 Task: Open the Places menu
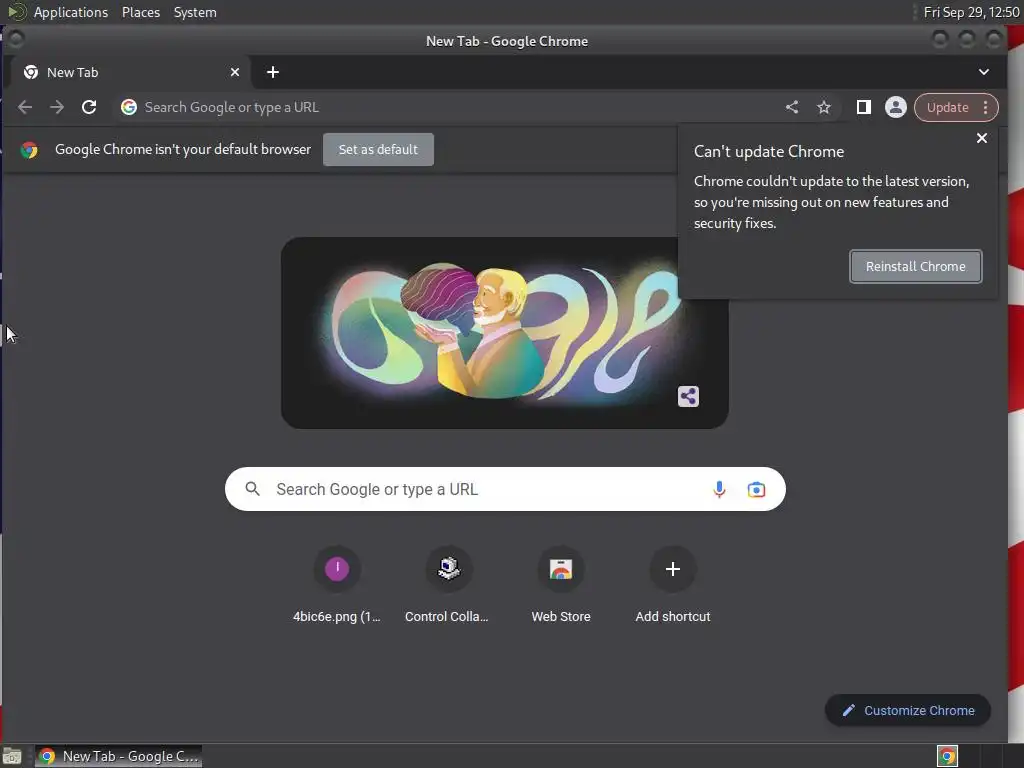click(141, 12)
